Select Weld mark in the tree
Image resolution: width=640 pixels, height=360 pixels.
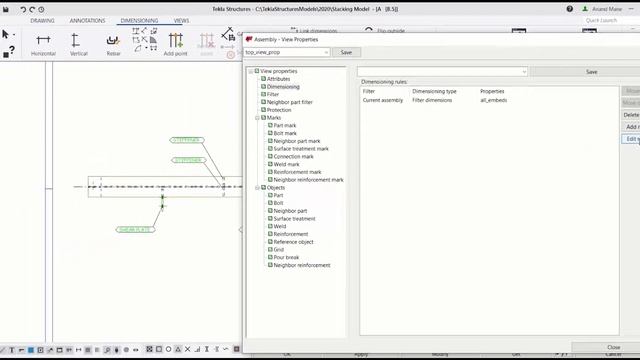tap(286, 164)
